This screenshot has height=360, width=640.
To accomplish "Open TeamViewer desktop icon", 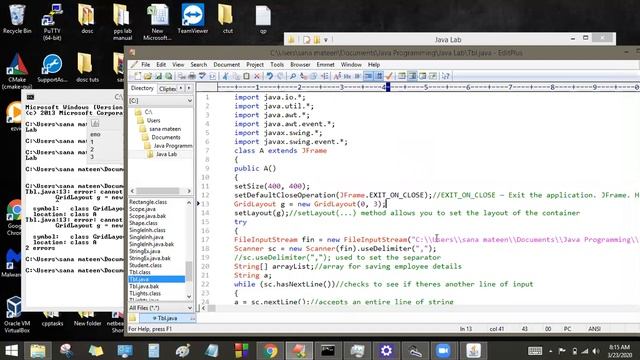I will (193, 19).
